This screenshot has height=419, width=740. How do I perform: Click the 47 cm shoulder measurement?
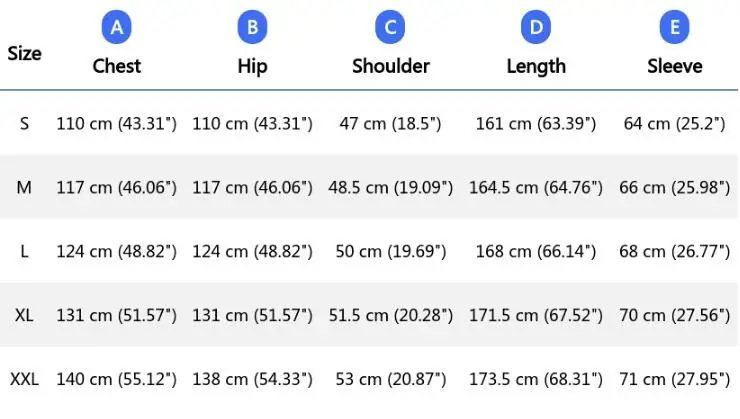coord(390,124)
